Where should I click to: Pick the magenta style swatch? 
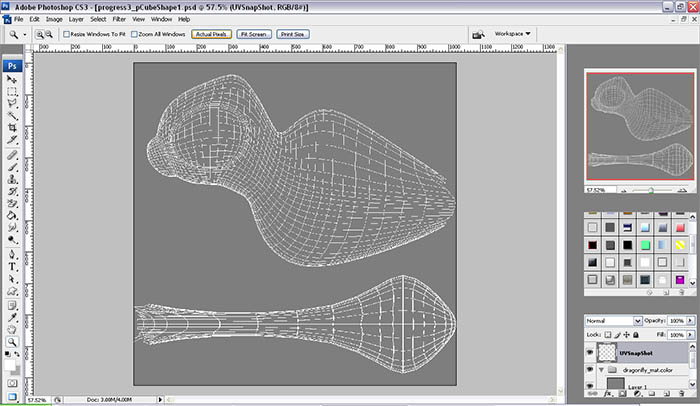tap(680, 280)
